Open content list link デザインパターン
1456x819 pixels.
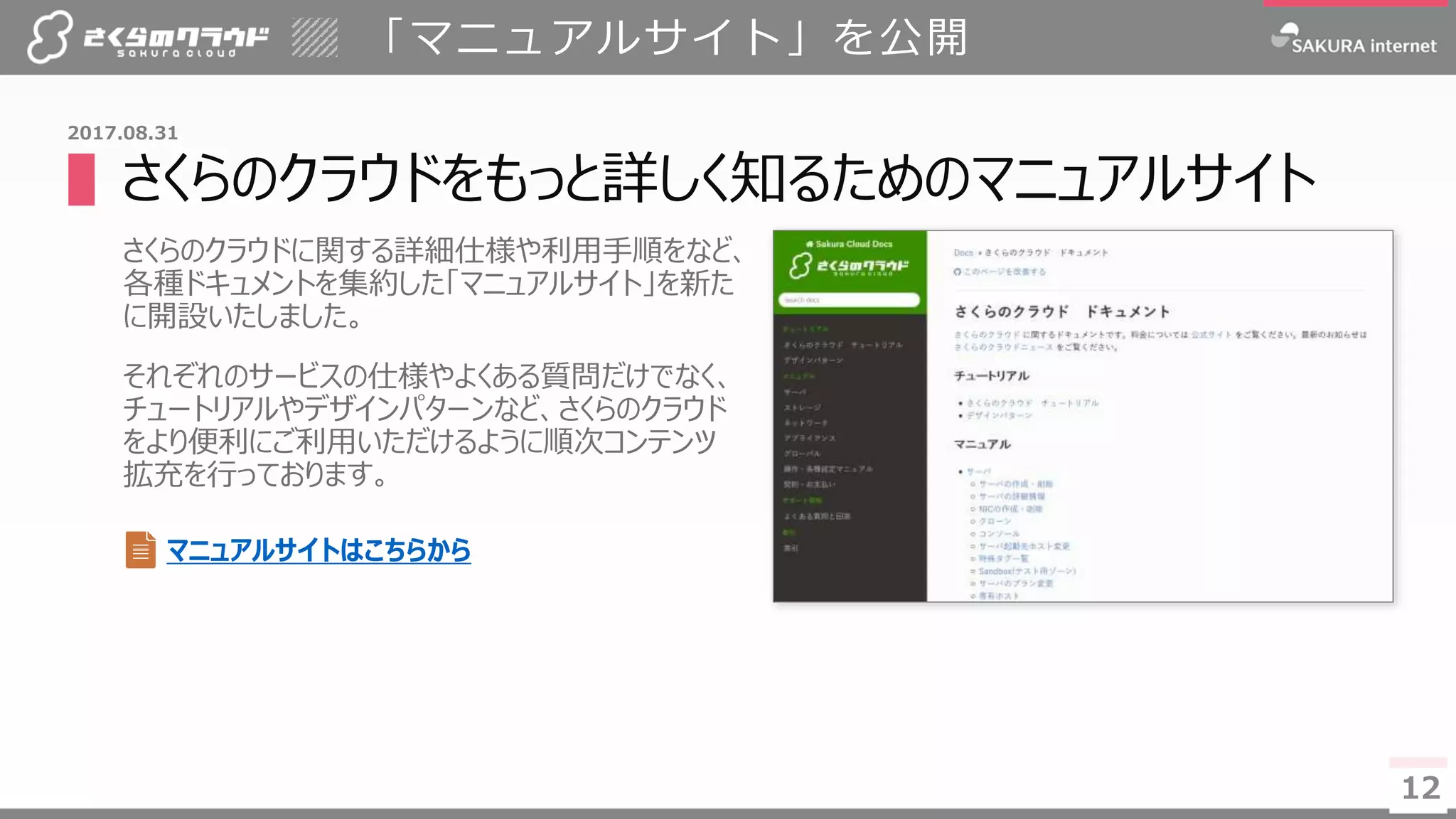(x=1000, y=415)
